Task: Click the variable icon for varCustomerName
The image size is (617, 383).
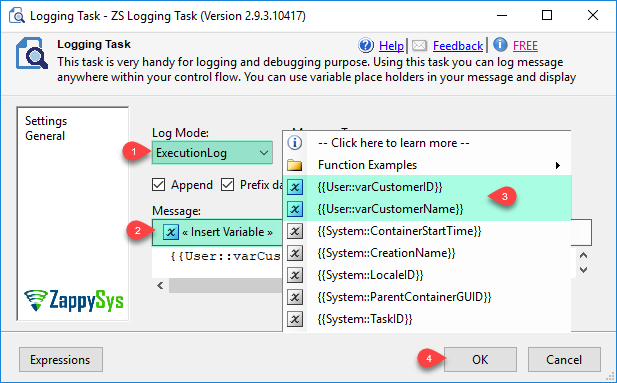Action: (x=295, y=209)
